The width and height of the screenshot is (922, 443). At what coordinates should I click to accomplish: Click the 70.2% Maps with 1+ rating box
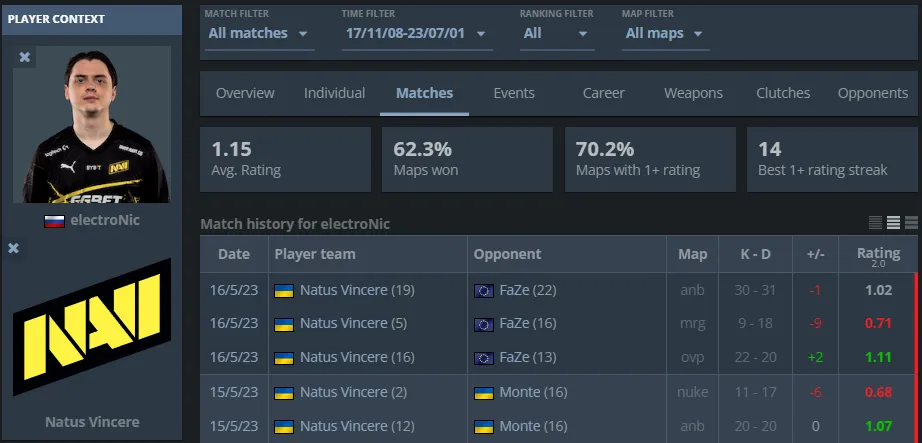coord(650,159)
